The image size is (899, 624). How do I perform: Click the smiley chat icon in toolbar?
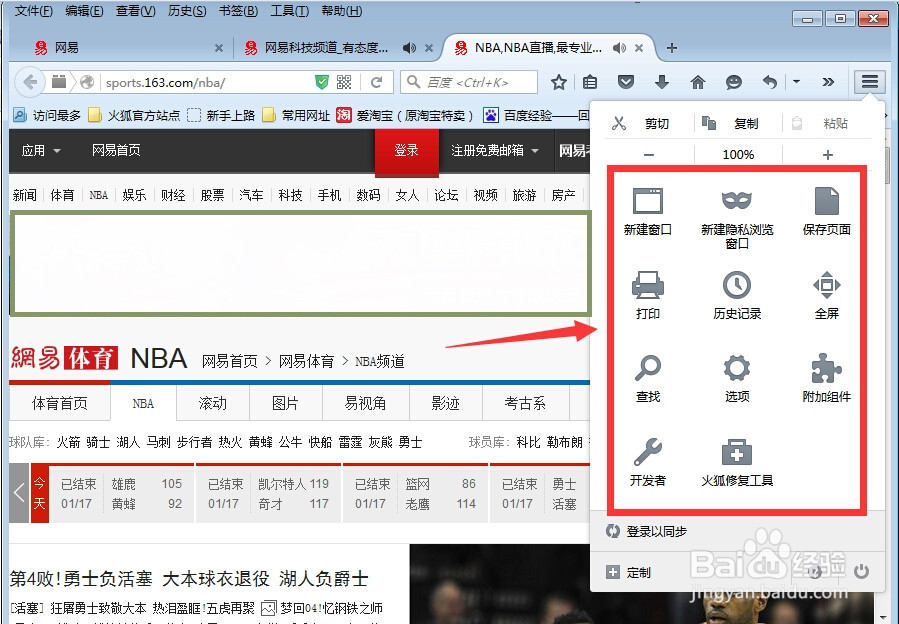(x=734, y=82)
